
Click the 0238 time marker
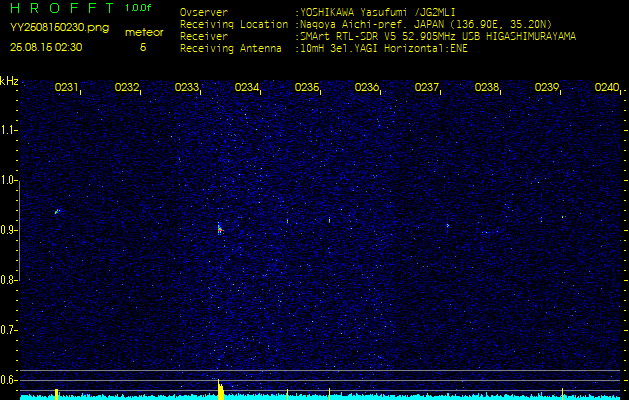click(x=487, y=87)
